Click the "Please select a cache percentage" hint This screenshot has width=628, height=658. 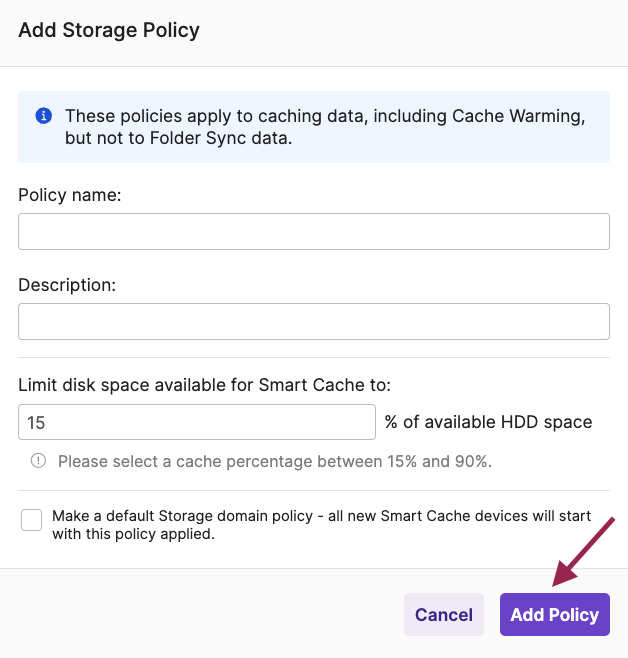[275, 462]
